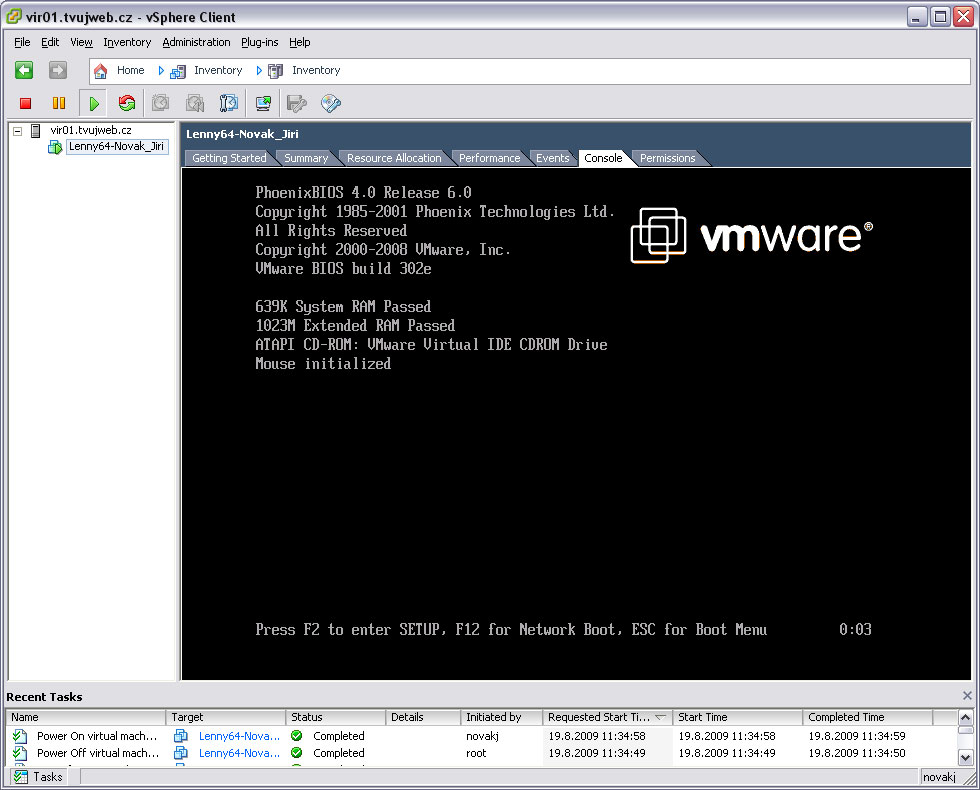The height and width of the screenshot is (790, 980).
Task: Launch the virtual machine console icon
Action: [x=263, y=103]
